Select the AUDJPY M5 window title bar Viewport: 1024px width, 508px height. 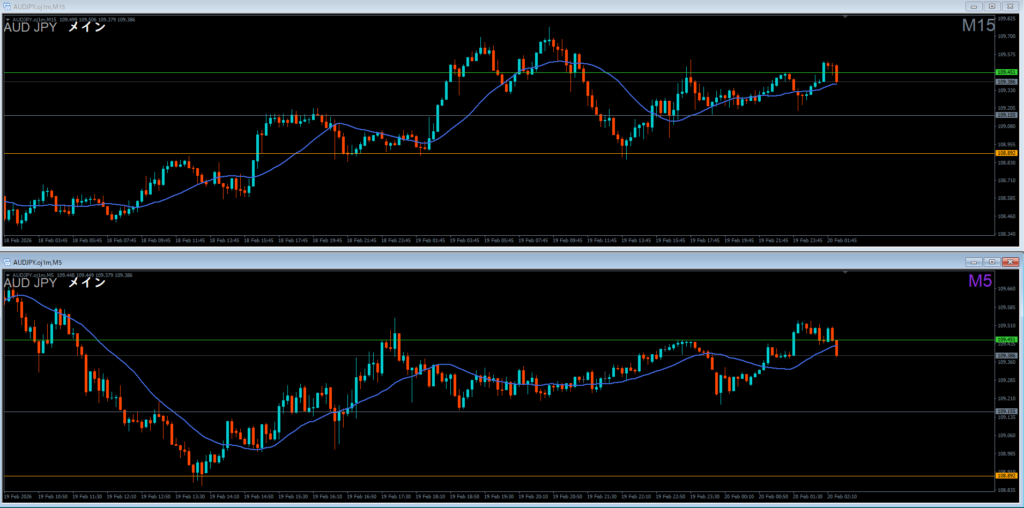400,261
